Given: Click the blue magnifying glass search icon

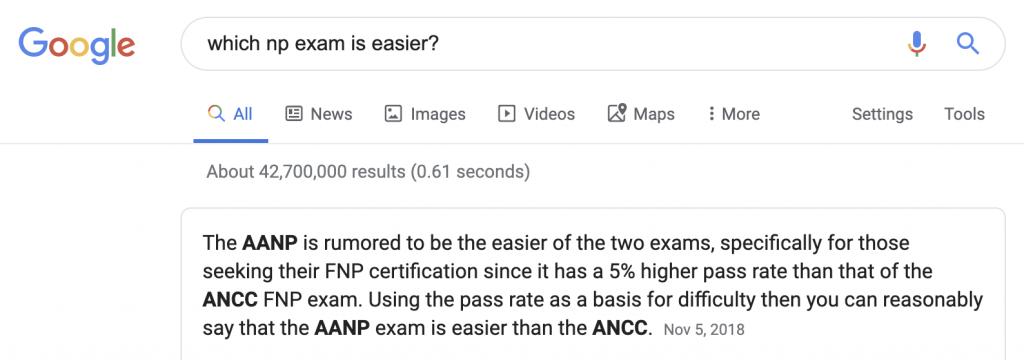Looking at the screenshot, I should [x=967, y=44].
